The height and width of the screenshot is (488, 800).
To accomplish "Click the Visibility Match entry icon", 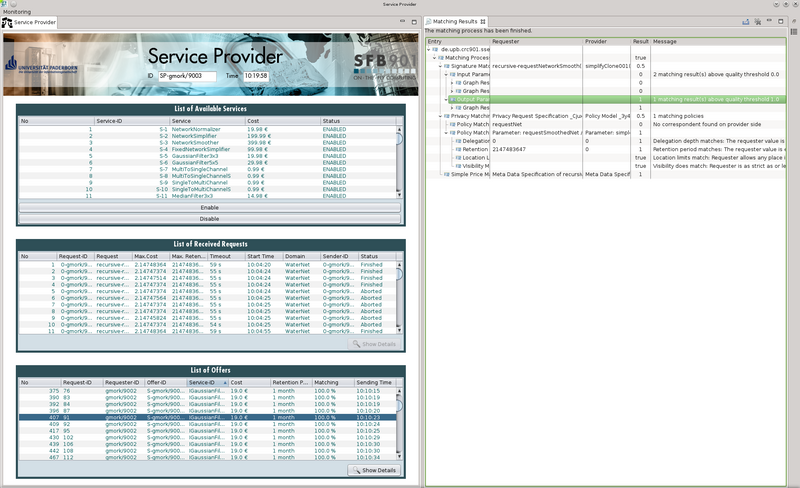I will click(x=458, y=166).
